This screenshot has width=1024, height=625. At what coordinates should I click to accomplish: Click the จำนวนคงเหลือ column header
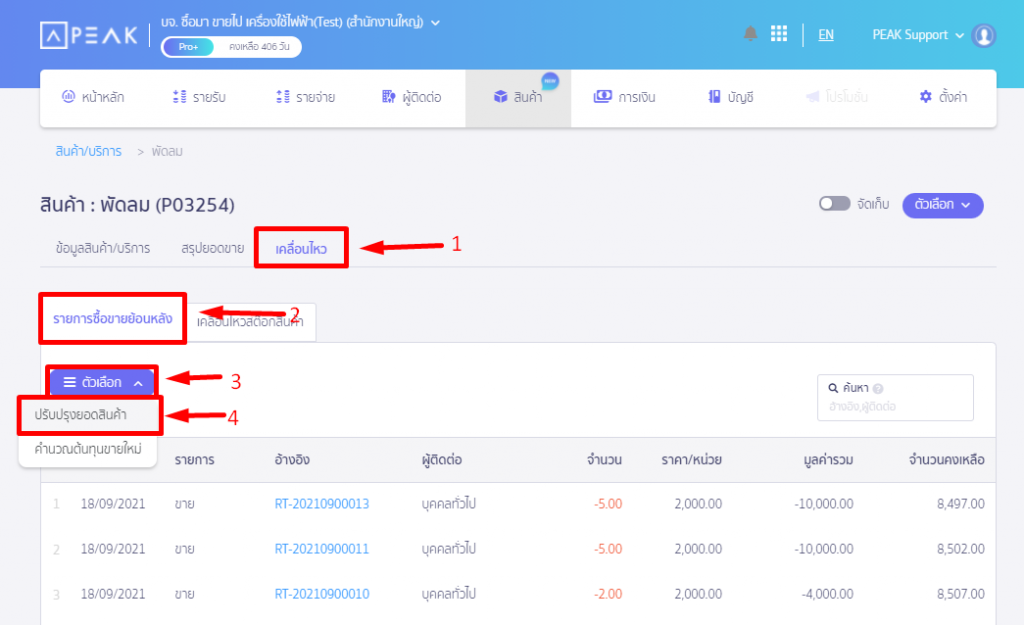946,460
